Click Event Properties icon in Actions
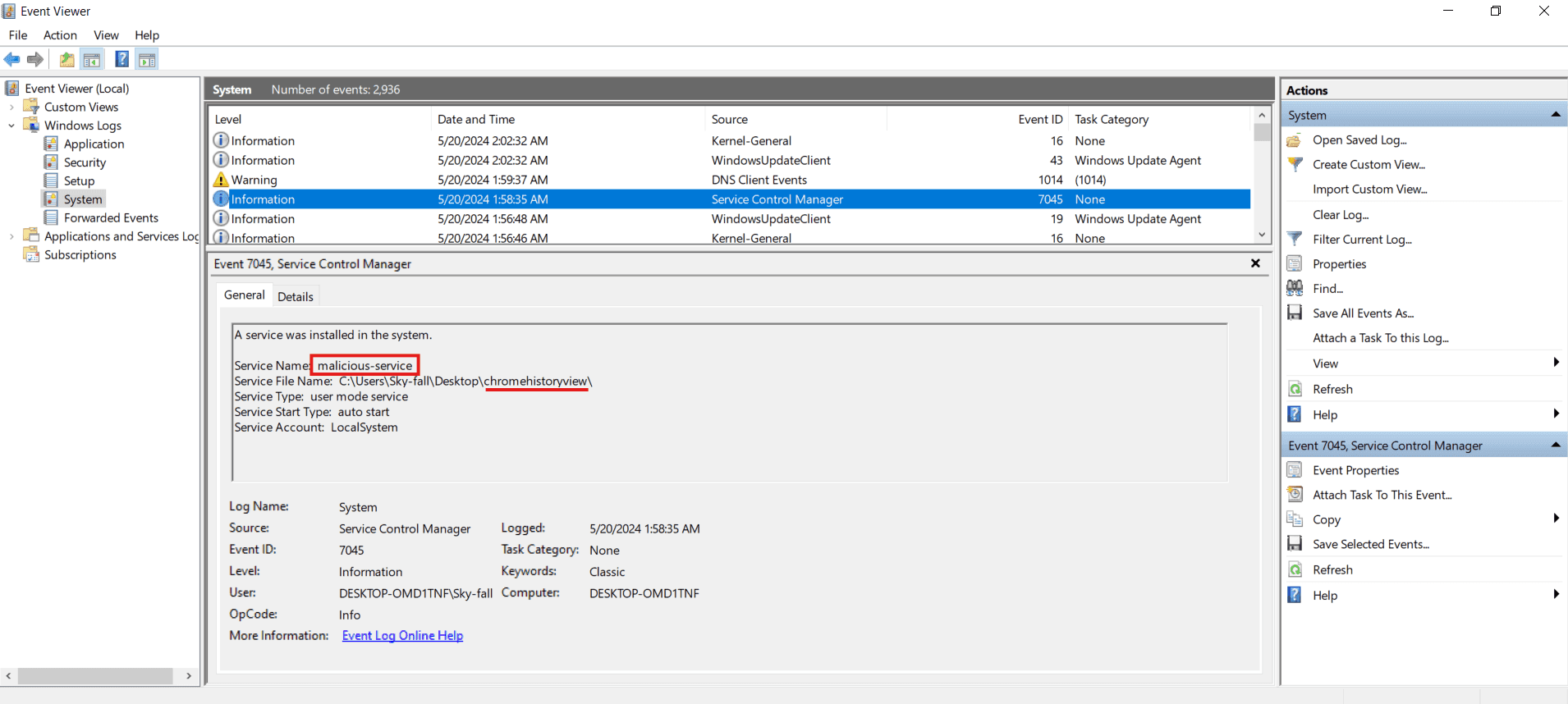 [1295, 470]
